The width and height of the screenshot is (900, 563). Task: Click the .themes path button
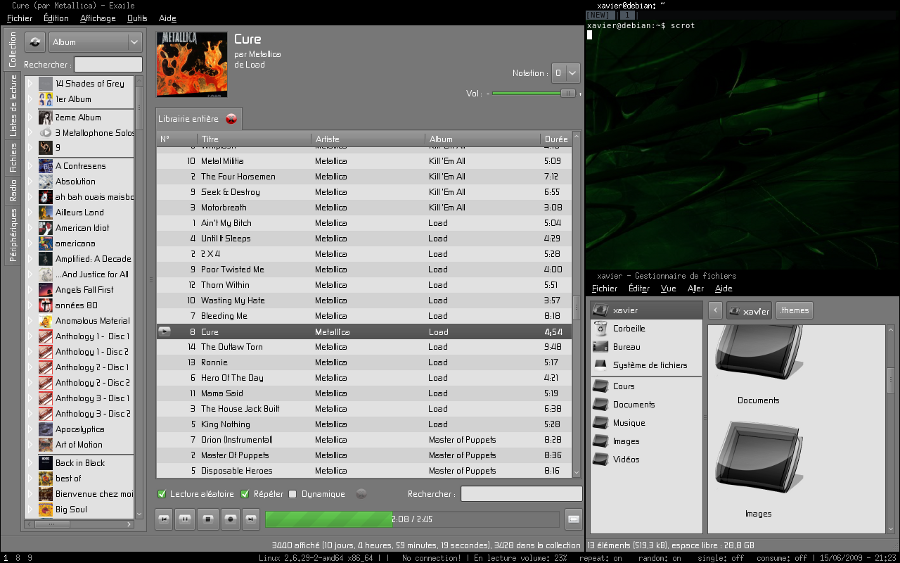(x=794, y=310)
